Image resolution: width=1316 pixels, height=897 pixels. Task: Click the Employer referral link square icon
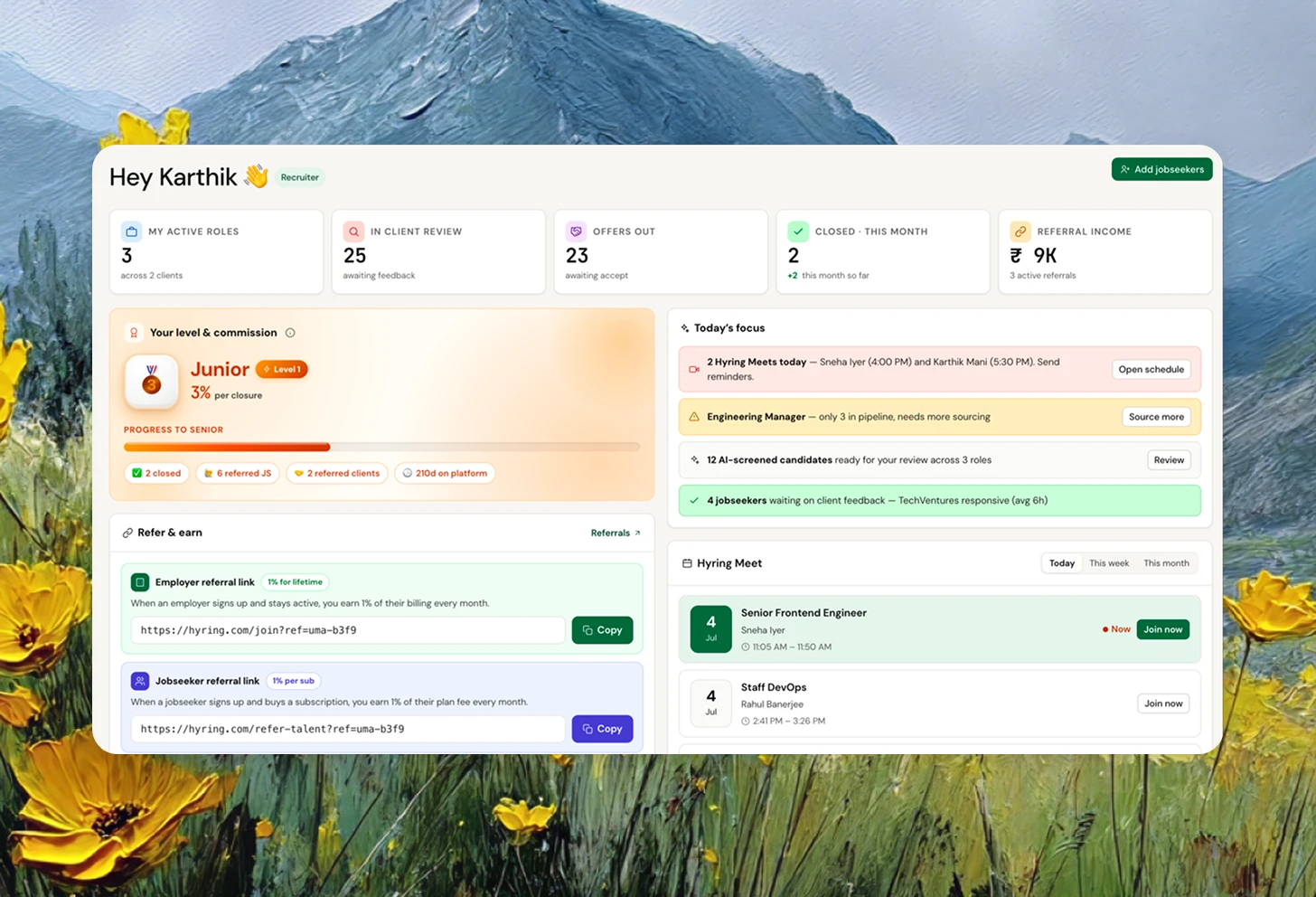(140, 582)
